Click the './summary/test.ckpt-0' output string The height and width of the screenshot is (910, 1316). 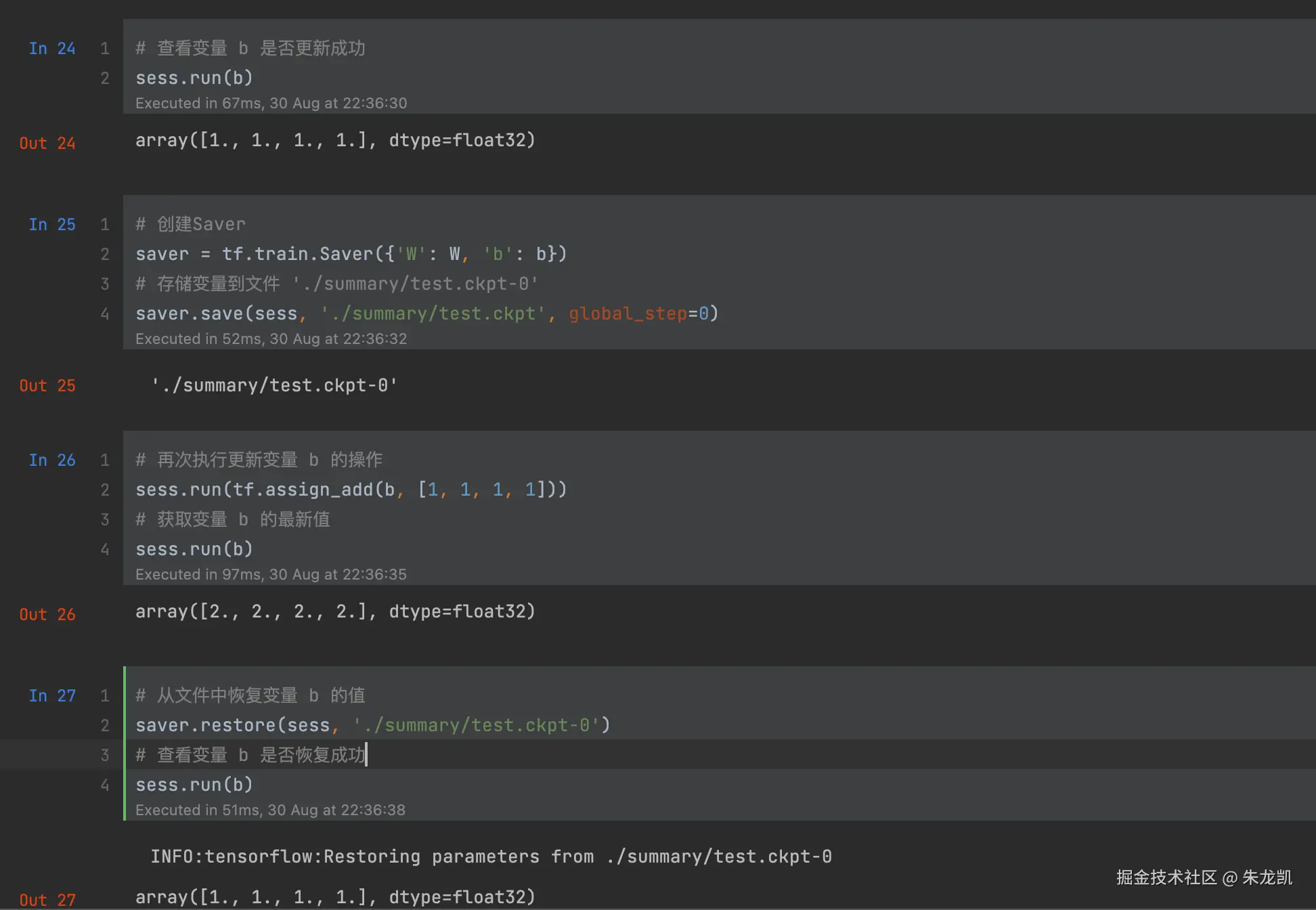(x=274, y=386)
